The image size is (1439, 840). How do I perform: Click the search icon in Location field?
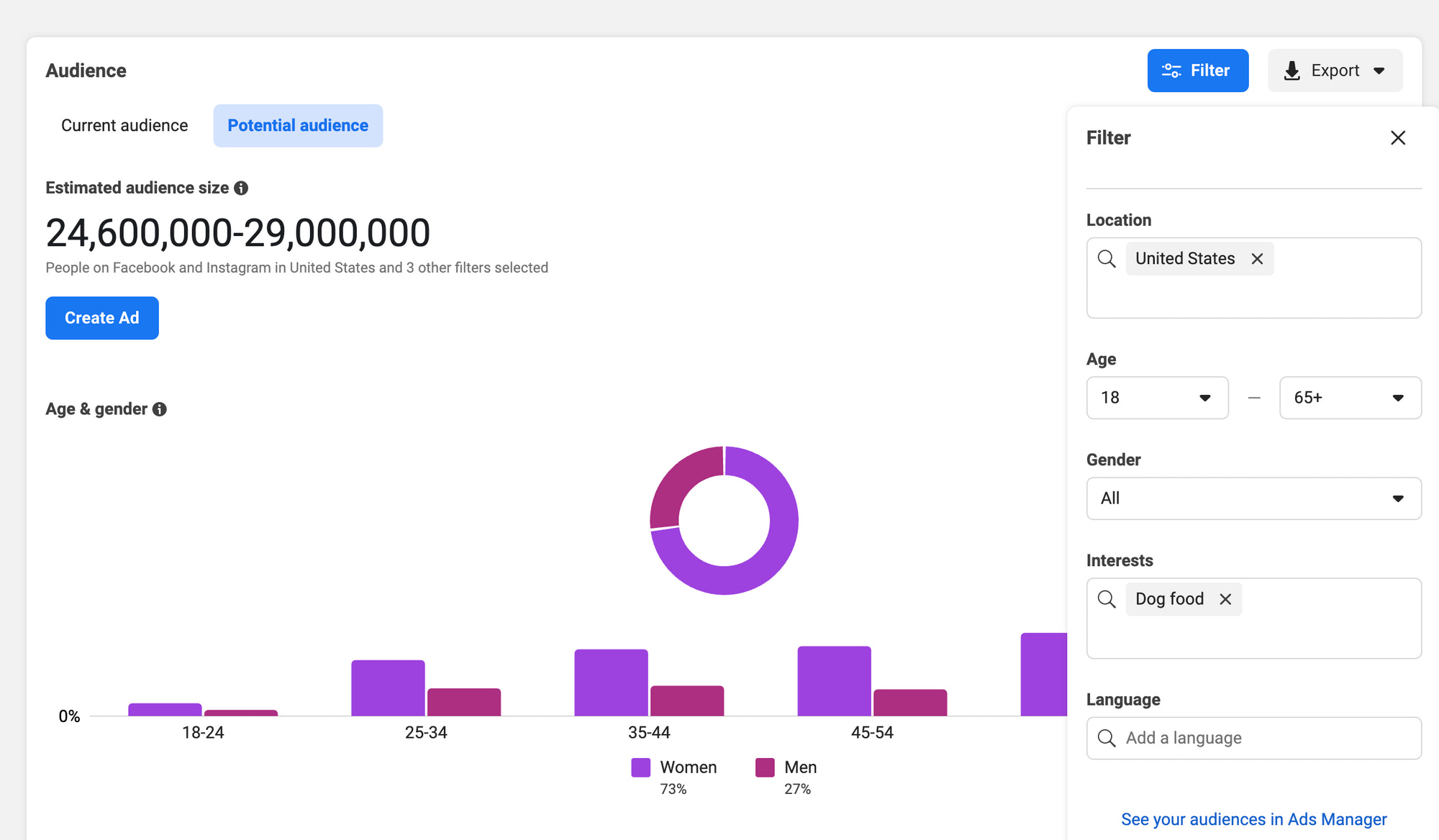click(x=1107, y=259)
